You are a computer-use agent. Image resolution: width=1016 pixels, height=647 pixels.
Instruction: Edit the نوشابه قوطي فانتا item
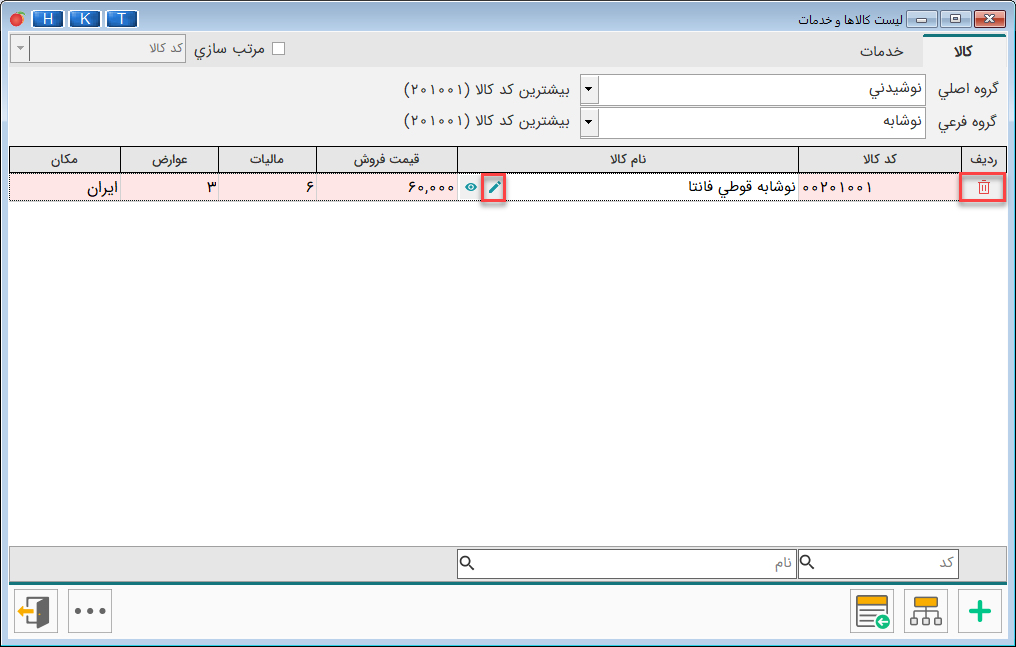[491, 187]
